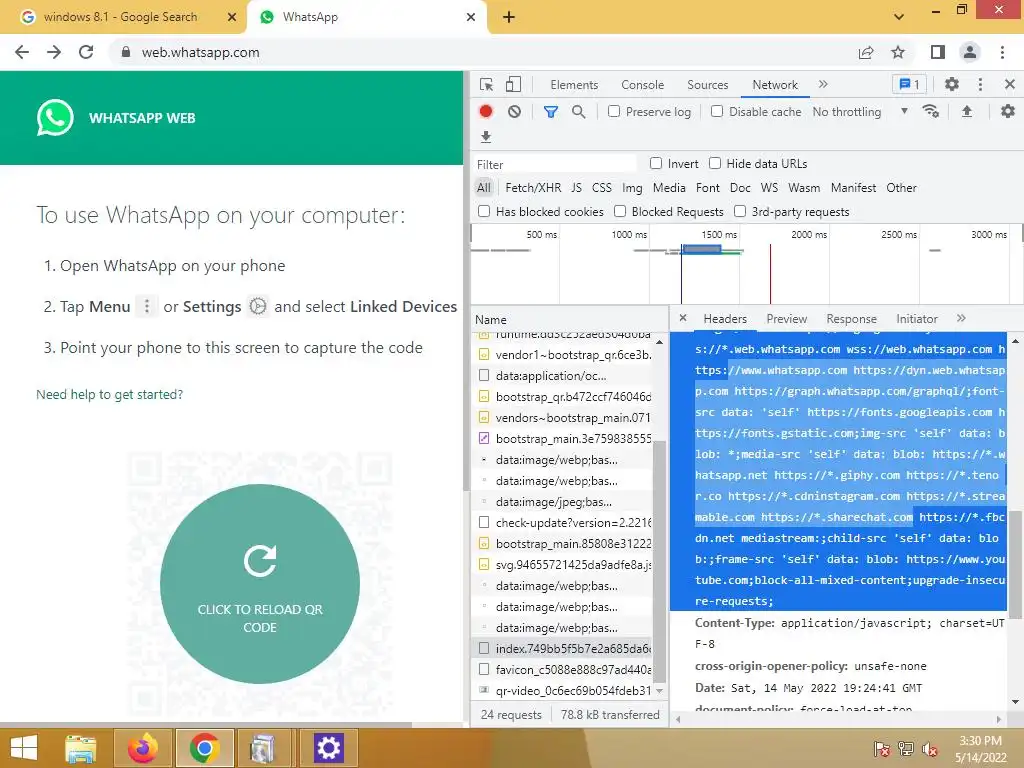Open Chrome profile avatar icon
The image size is (1024, 768).
tap(970, 52)
